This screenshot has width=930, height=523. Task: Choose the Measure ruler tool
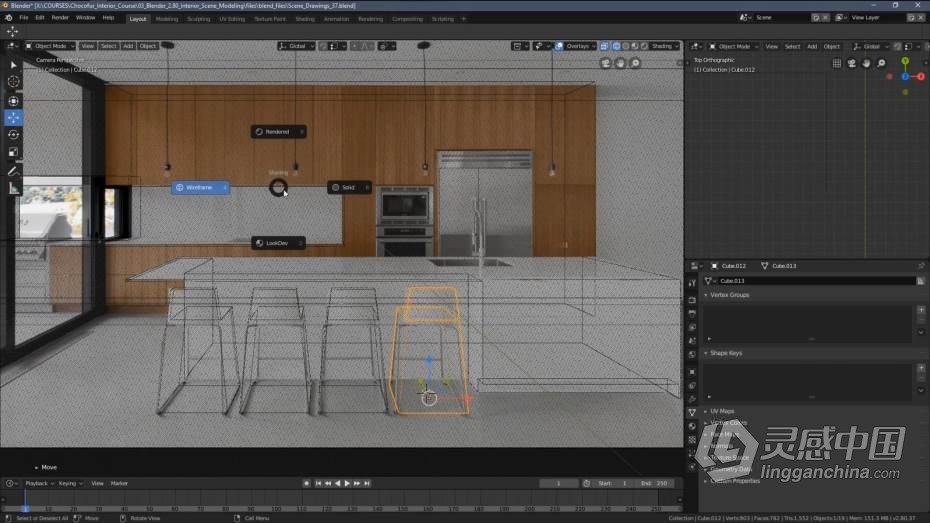coord(13,189)
